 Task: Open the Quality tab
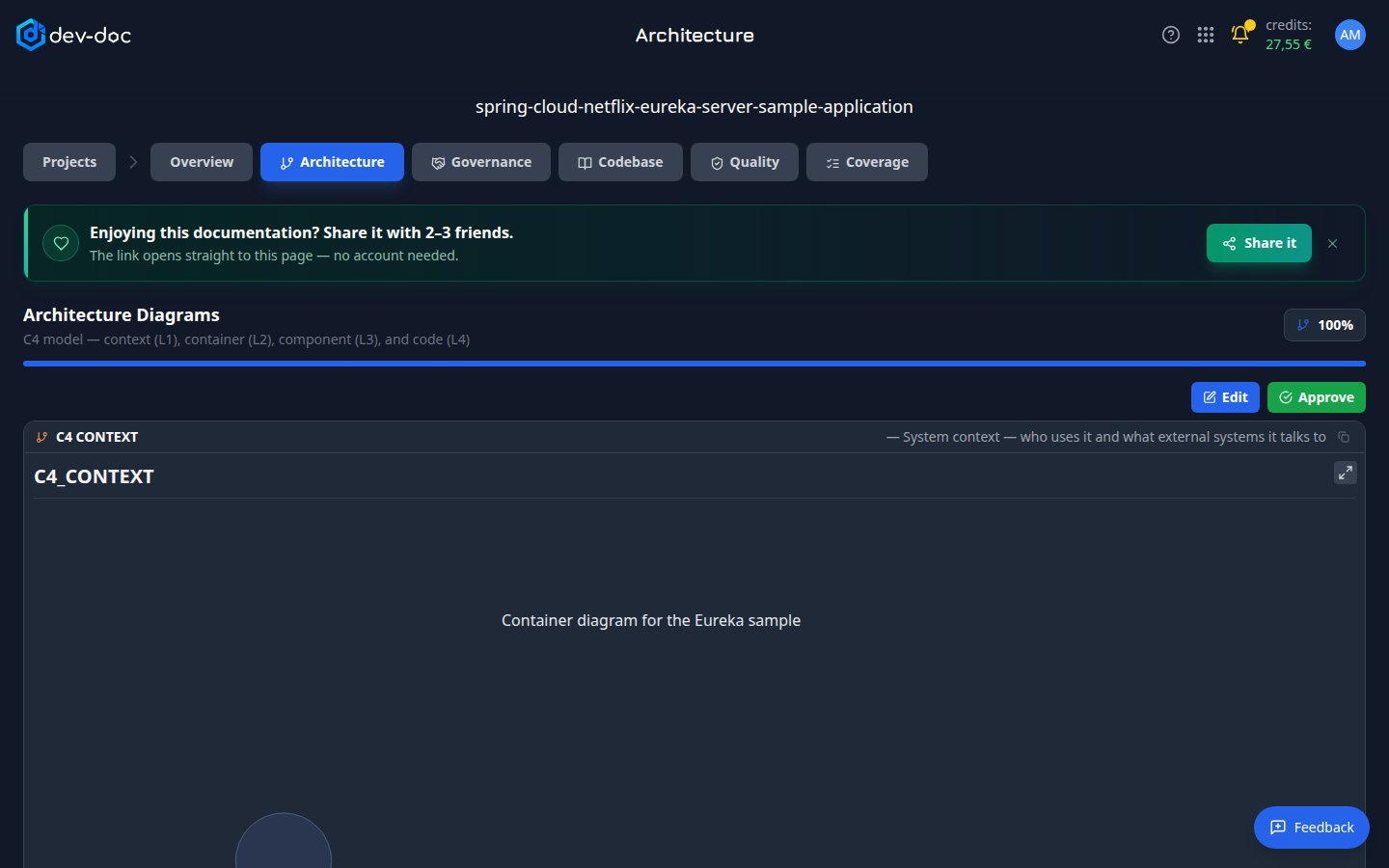pyautogui.click(x=745, y=162)
